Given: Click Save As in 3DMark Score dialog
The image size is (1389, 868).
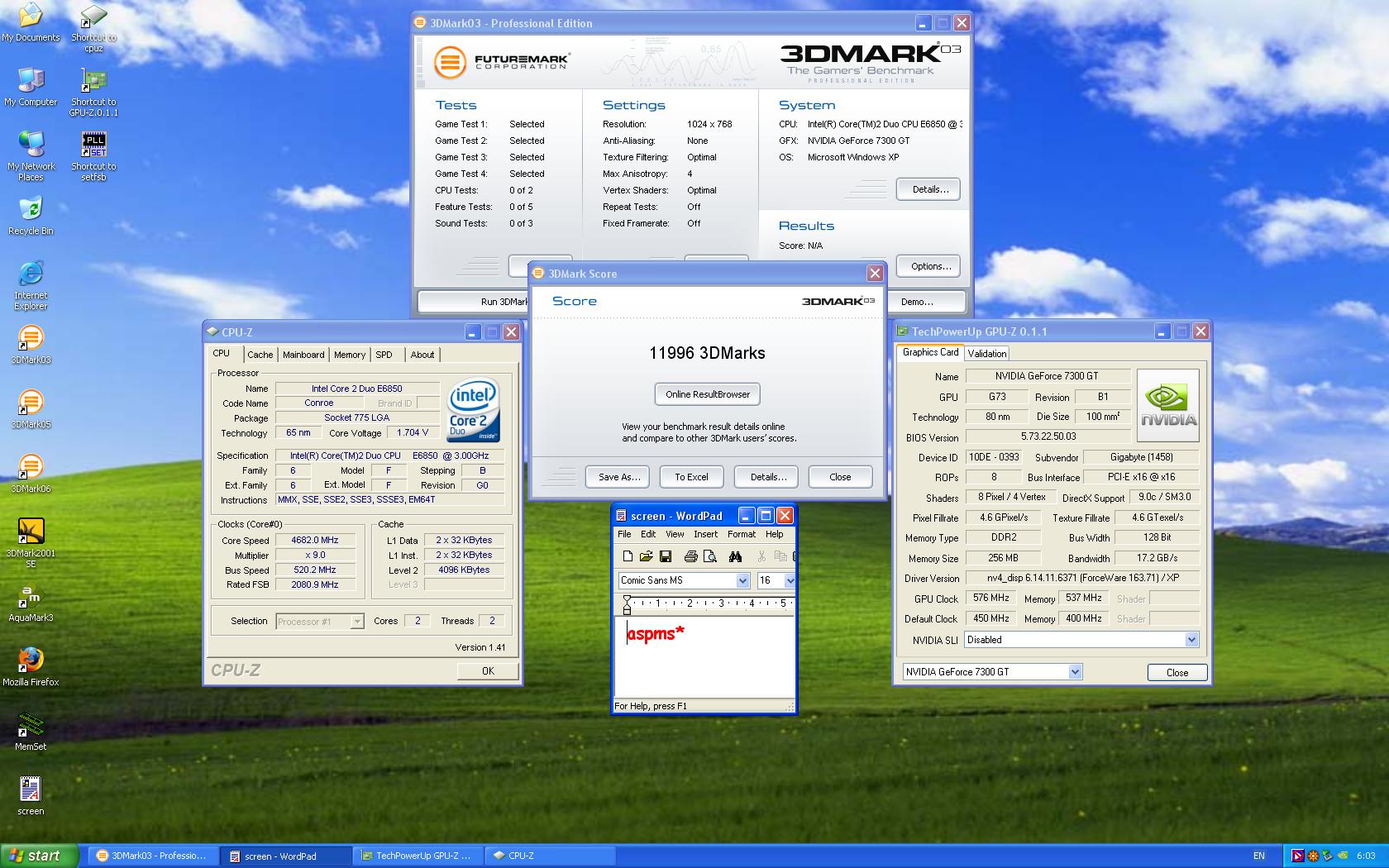Looking at the screenshot, I should (619, 477).
